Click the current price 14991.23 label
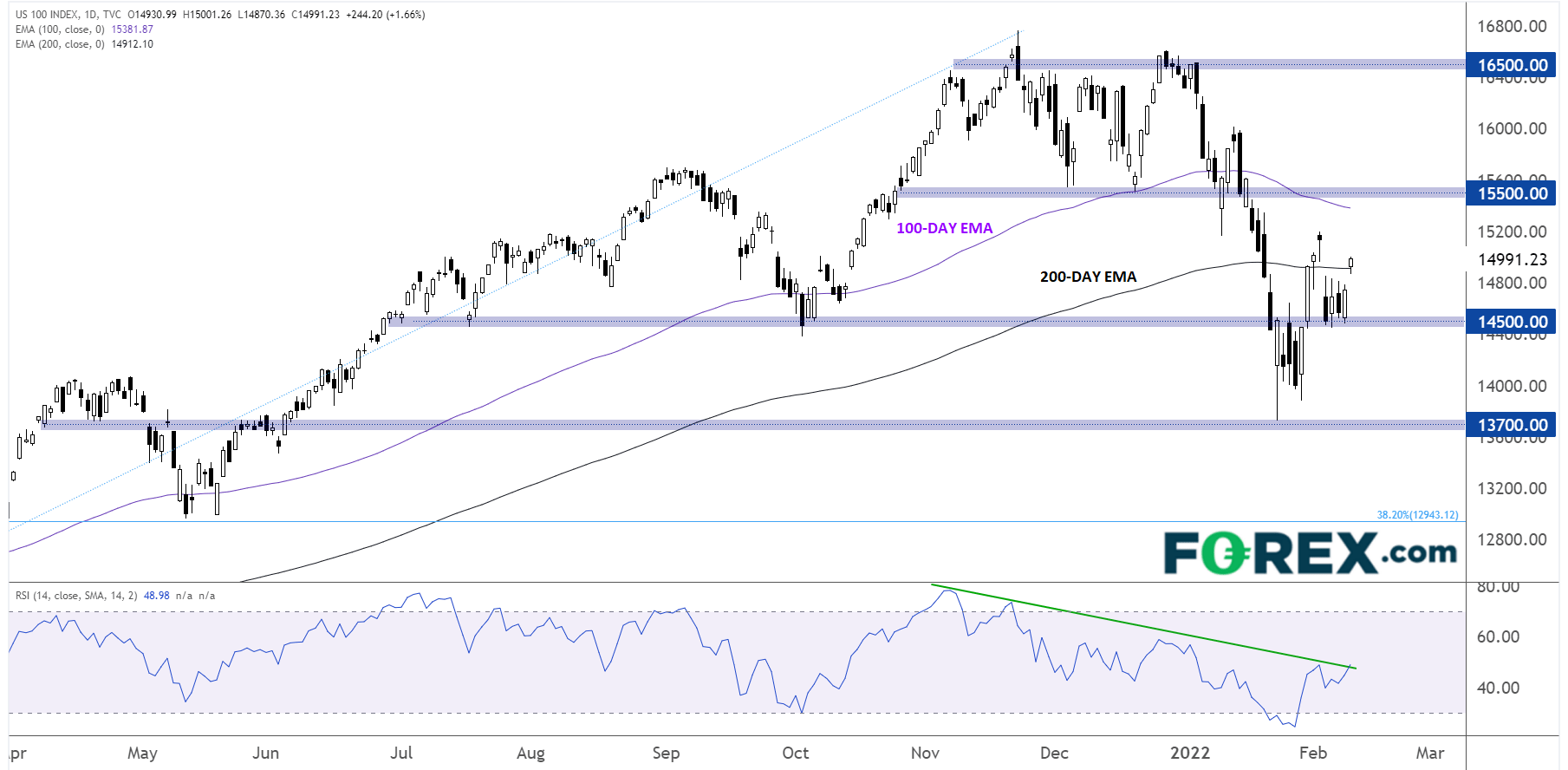This screenshot has height=770, width=1568. [x=1512, y=259]
